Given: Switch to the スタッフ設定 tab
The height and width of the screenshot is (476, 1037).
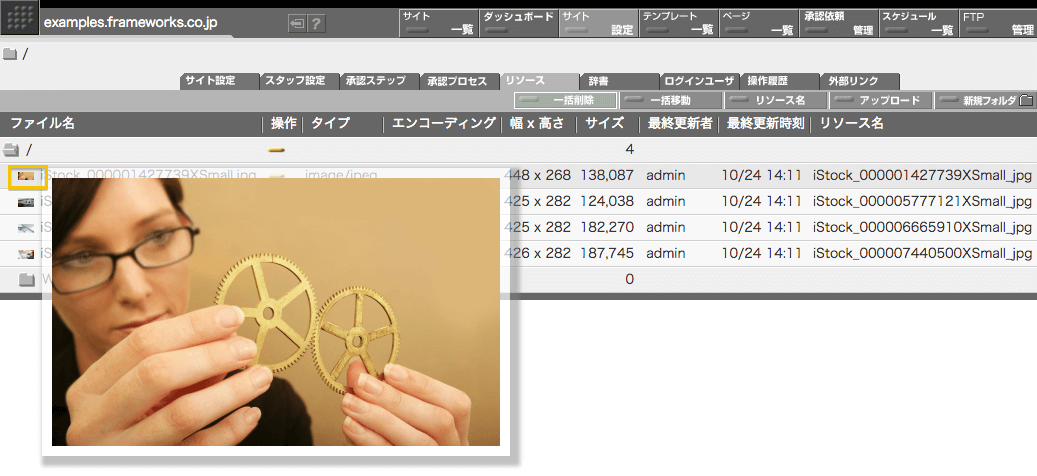Looking at the screenshot, I should click(300, 81).
